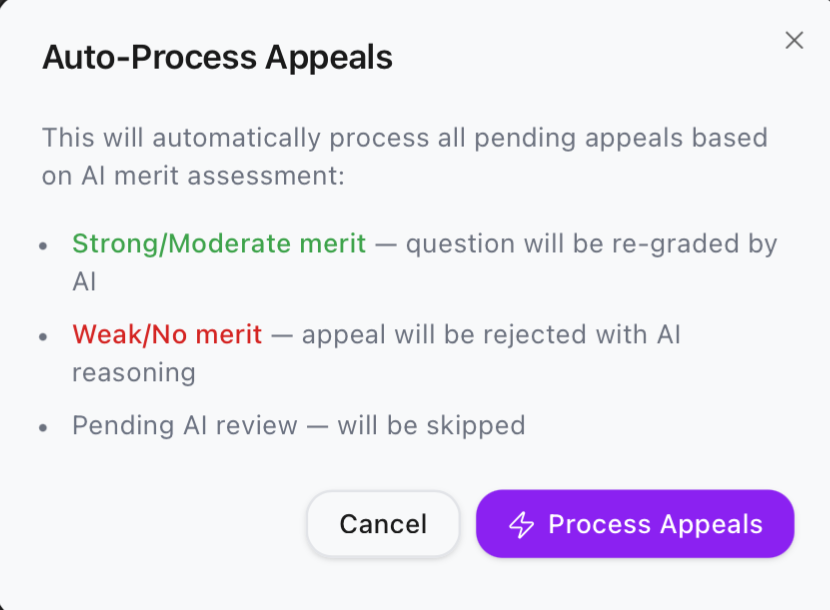Viewport: 830px width, 610px height.
Task: Click the text 'question will be re-graded by'
Action: (x=591, y=243)
